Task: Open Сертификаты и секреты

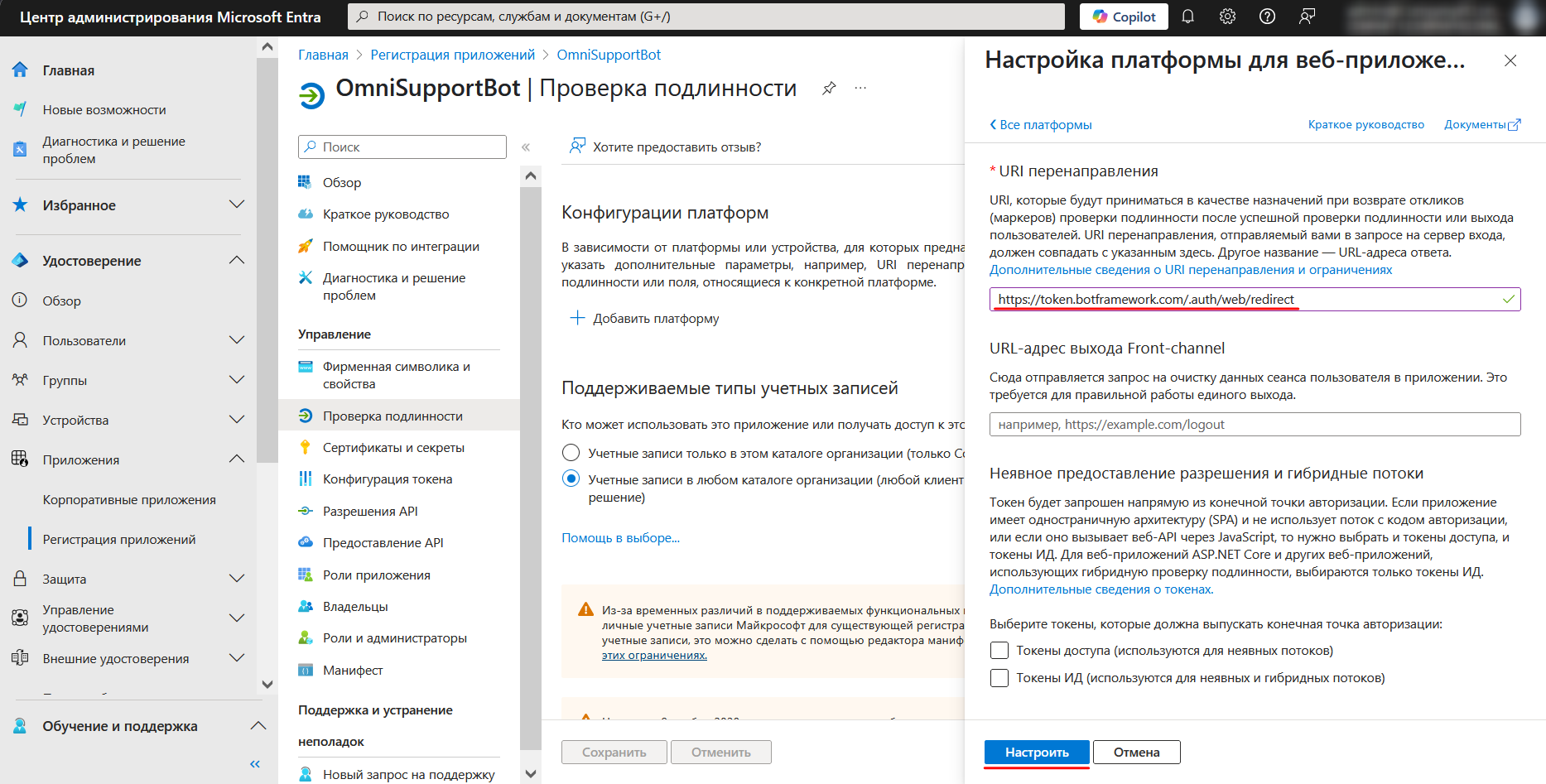Action: click(x=393, y=448)
